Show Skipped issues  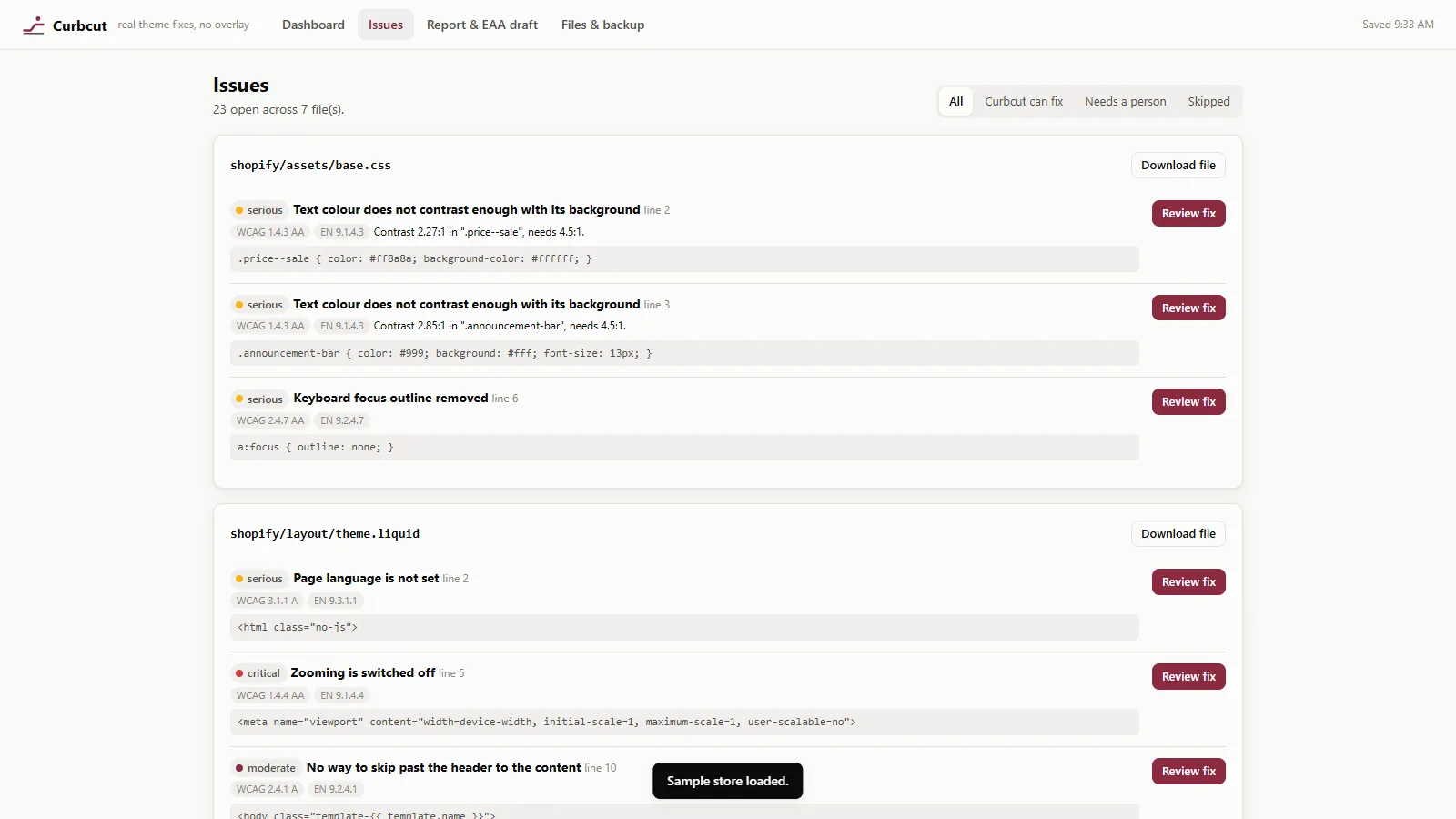click(x=1208, y=101)
